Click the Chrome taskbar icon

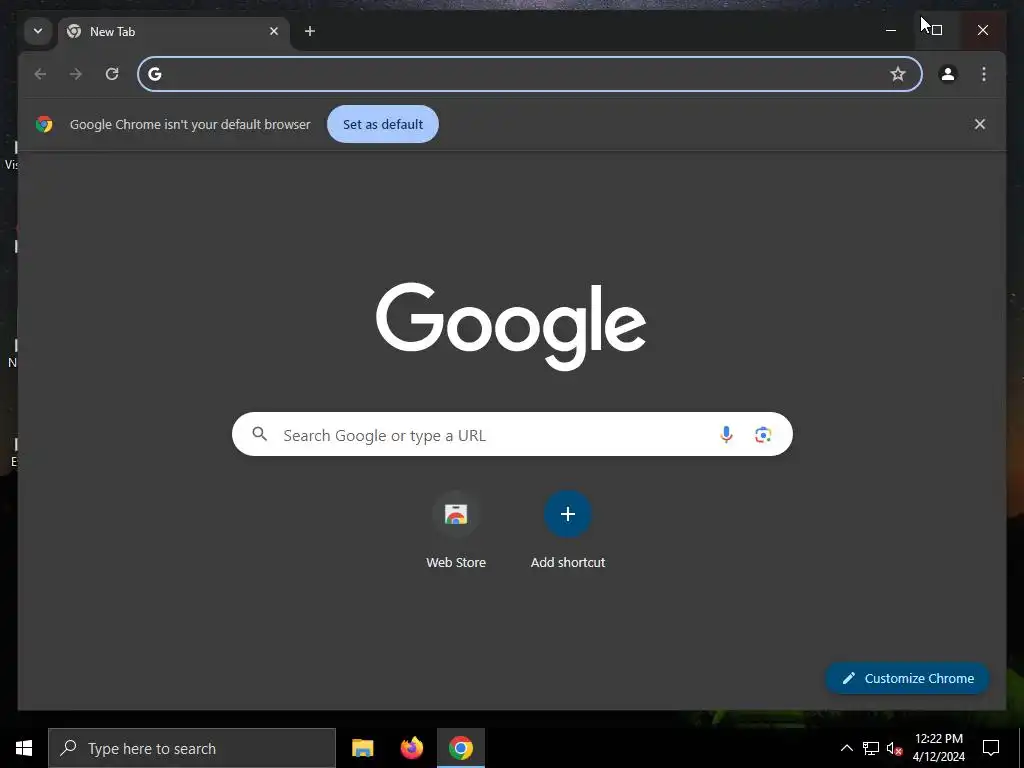460,748
